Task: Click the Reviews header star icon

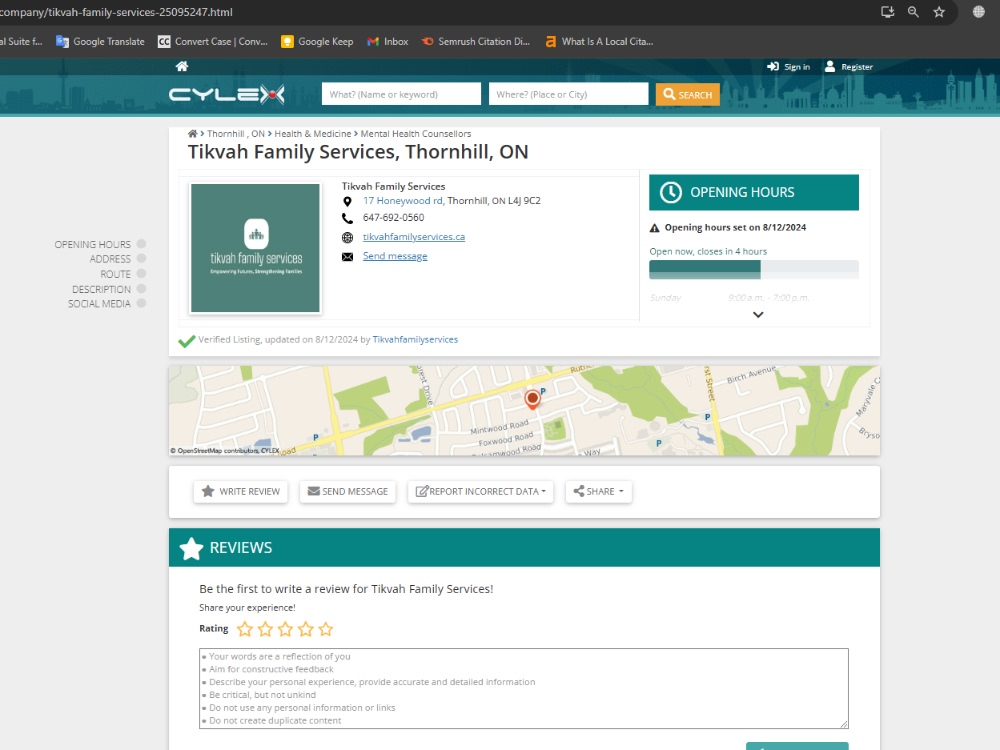Action: click(191, 548)
